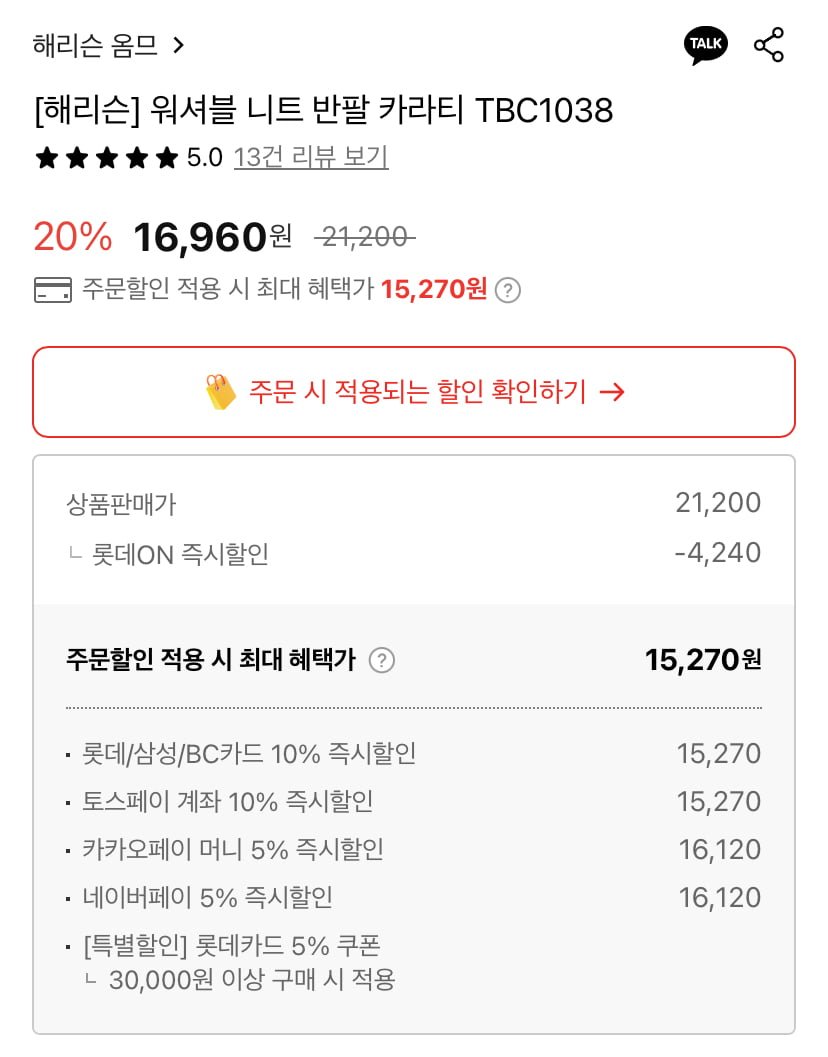Image resolution: width=828 pixels, height=1057 pixels.
Task: Open the 해리슨 옴므 brand link
Action: click(x=96, y=46)
